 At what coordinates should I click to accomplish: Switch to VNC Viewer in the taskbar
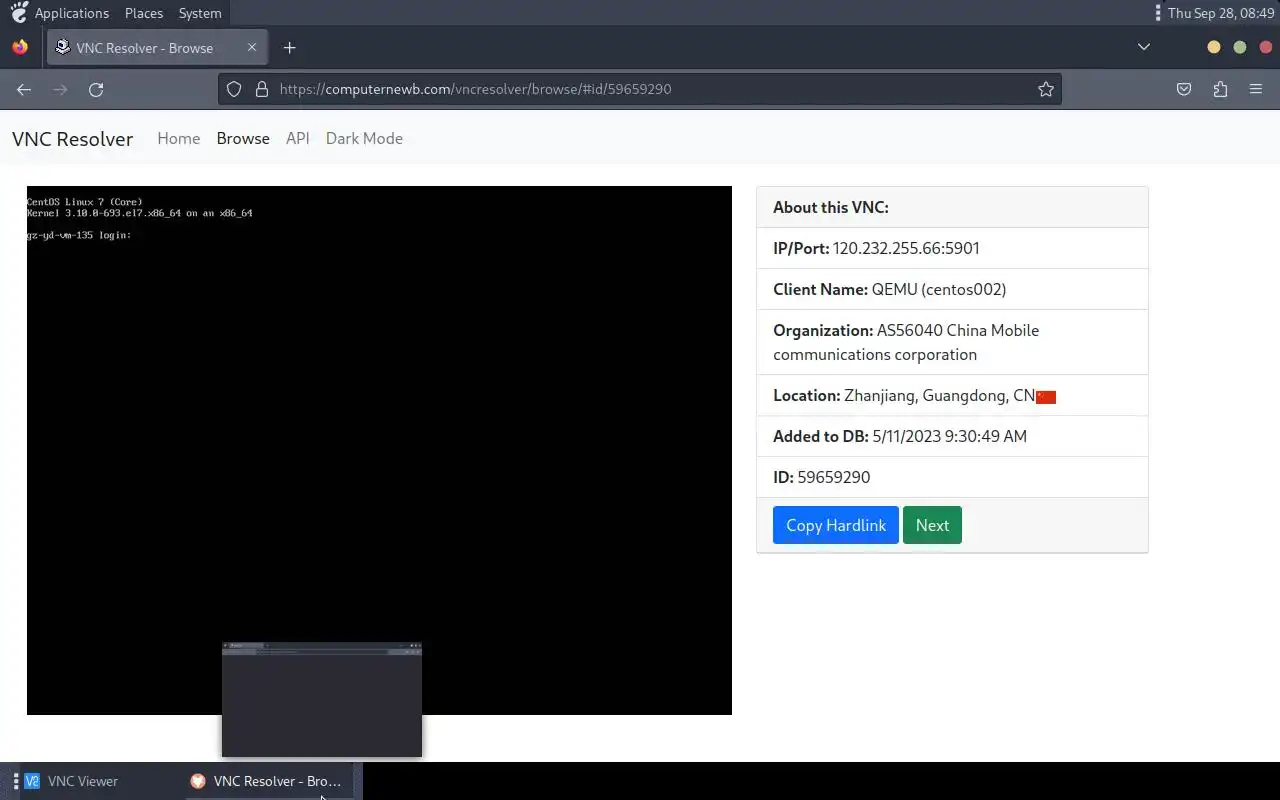tap(71, 781)
